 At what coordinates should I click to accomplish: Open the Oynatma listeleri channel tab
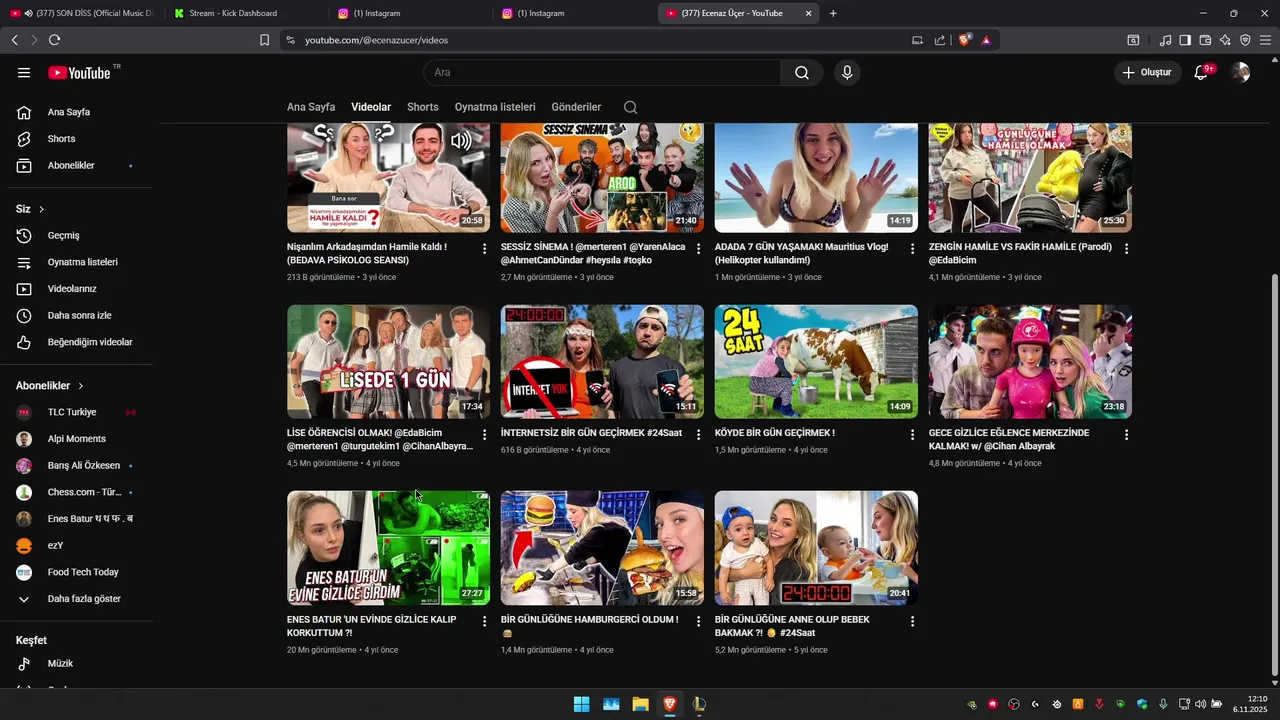[x=495, y=107]
